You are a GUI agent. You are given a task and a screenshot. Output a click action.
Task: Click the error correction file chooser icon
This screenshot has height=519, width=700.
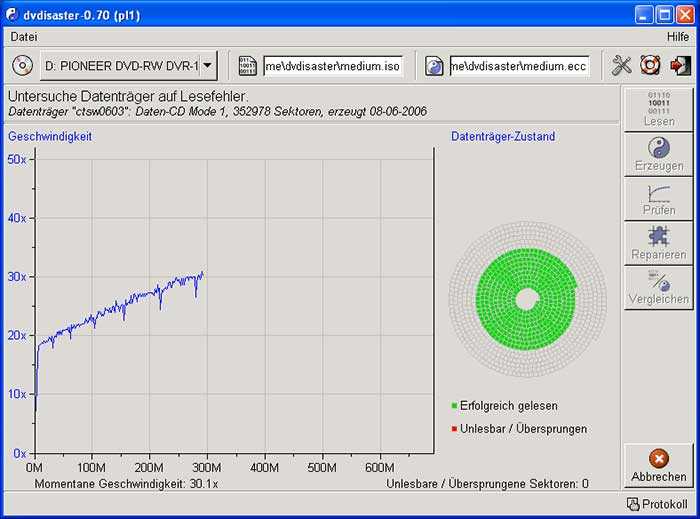(433, 66)
